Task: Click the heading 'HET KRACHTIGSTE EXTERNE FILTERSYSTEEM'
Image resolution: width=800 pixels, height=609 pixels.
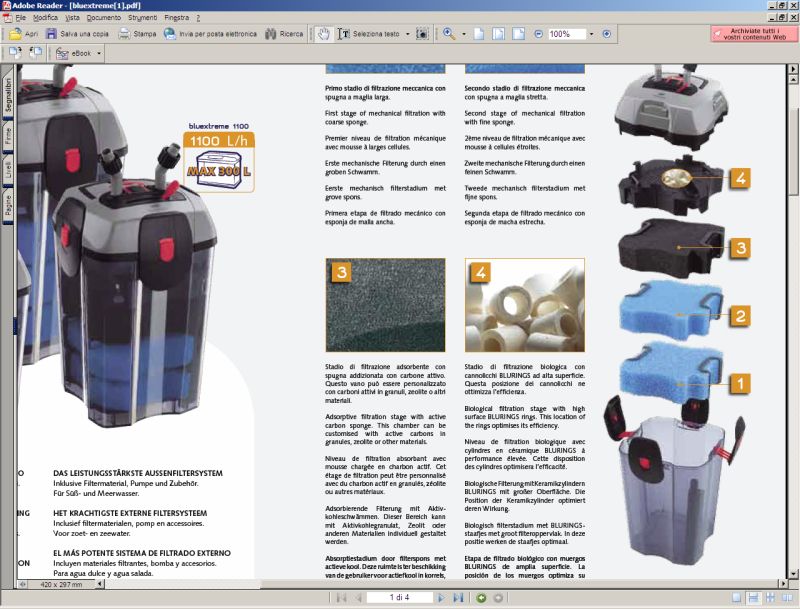Action: (130, 513)
